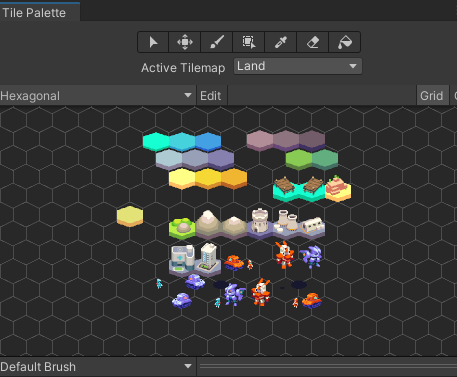Image resolution: width=457 pixels, height=377 pixels.
Task: Select the darkest mauve hex tile
Action: pyautogui.click(x=312, y=140)
